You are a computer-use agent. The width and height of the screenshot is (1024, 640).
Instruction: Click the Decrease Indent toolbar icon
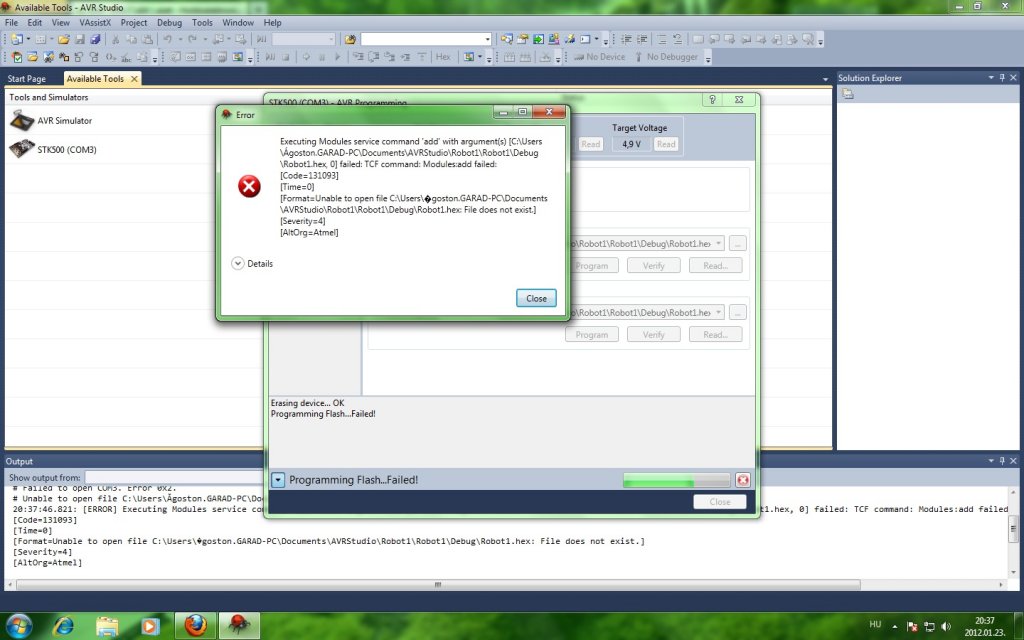point(626,39)
